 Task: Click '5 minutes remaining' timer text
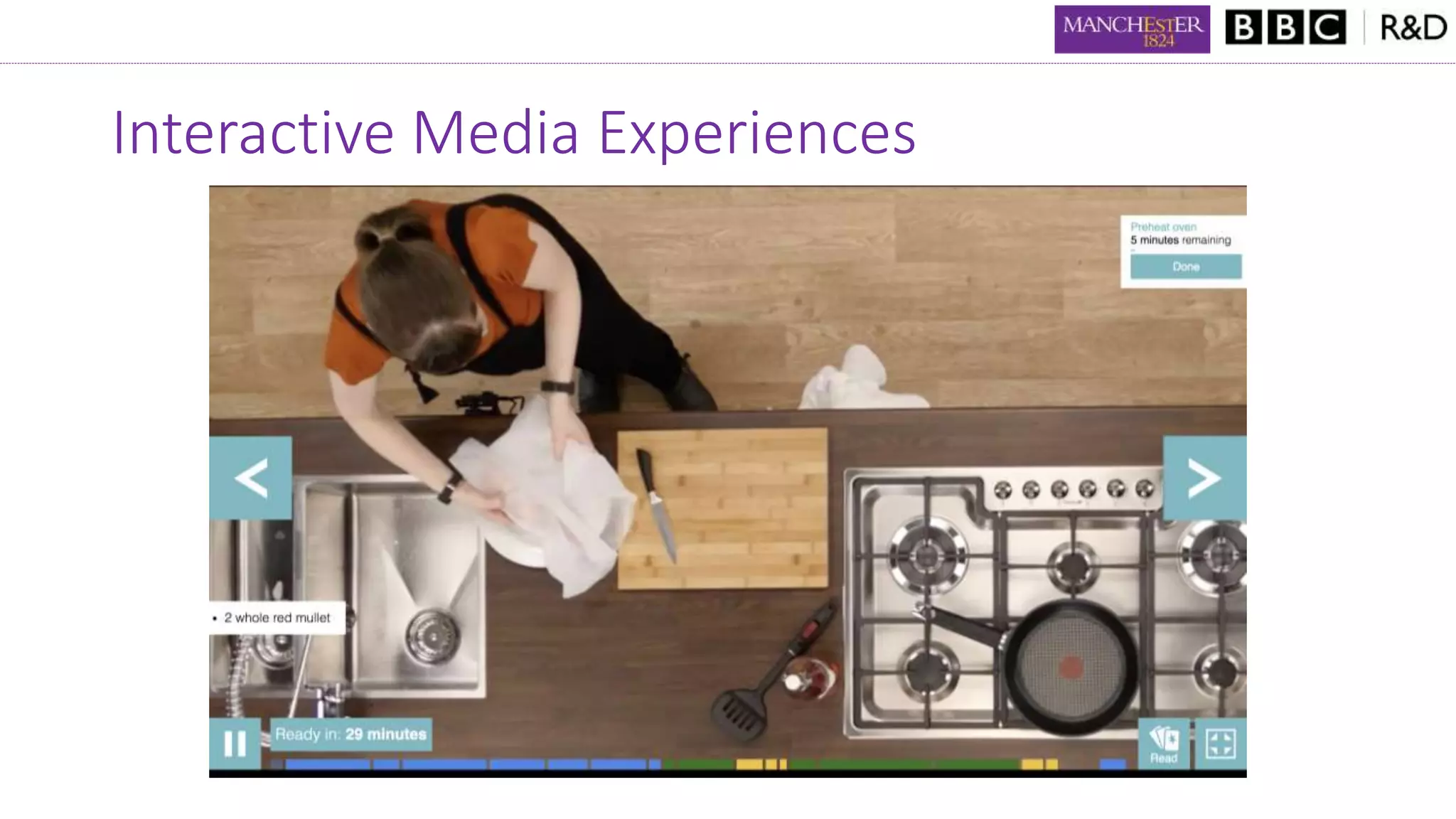[x=1181, y=240]
